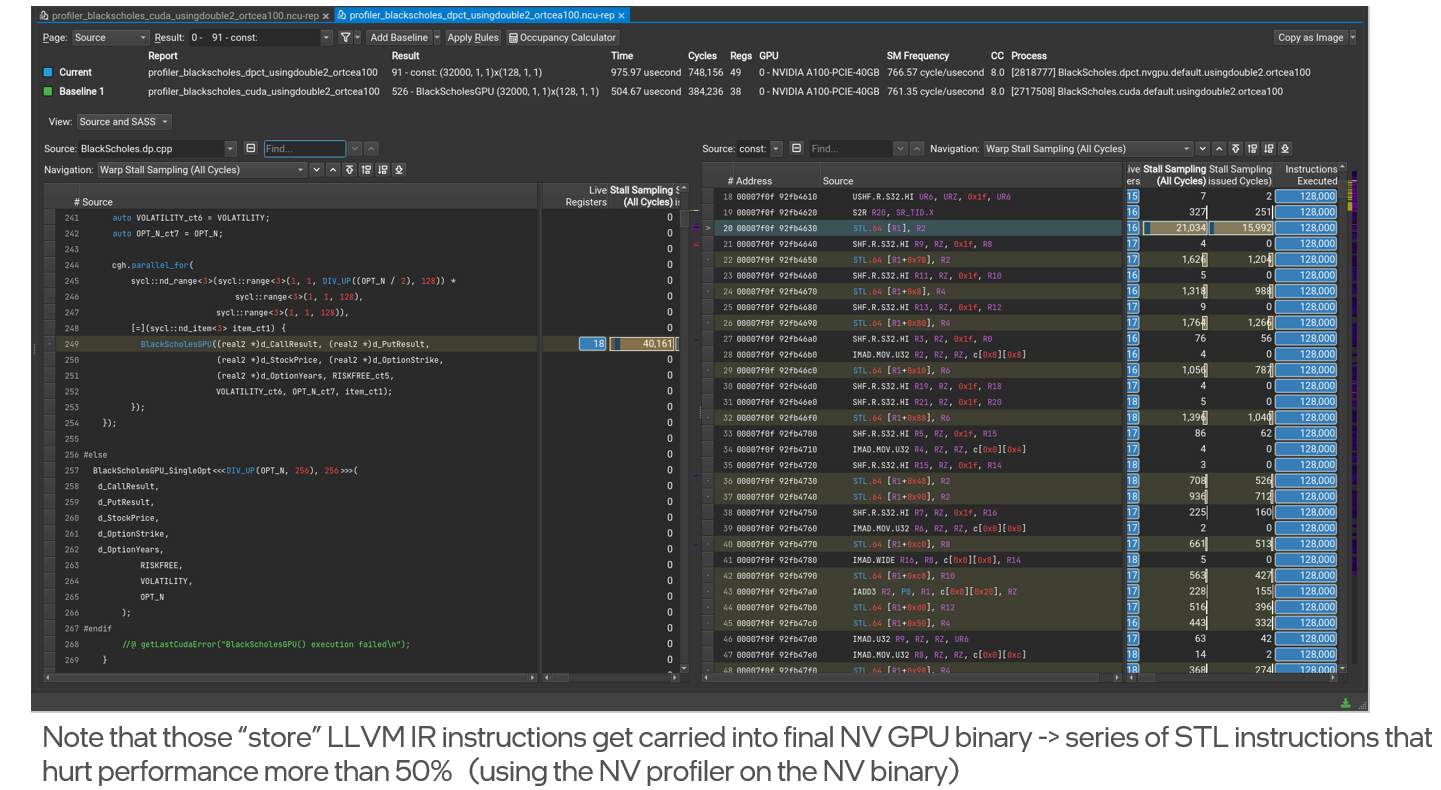This screenshot has width=1441, height=790.
Task: Expand the filter options arrow beside funnel
Action: pyautogui.click(x=357, y=38)
